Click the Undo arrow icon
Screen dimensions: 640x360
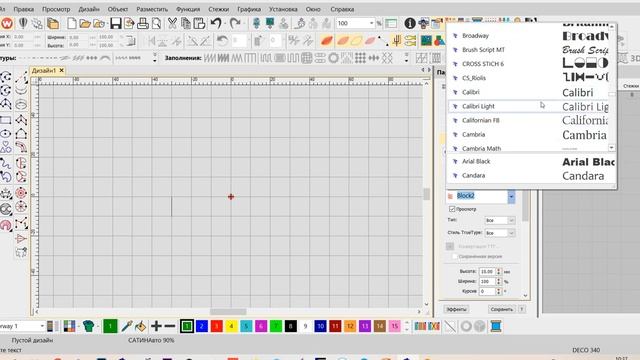[216, 24]
